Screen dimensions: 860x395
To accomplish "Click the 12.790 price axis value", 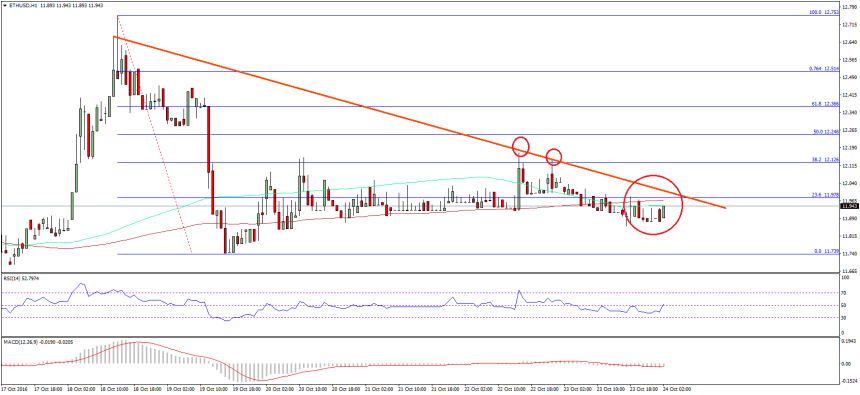I will tap(850, 7).
